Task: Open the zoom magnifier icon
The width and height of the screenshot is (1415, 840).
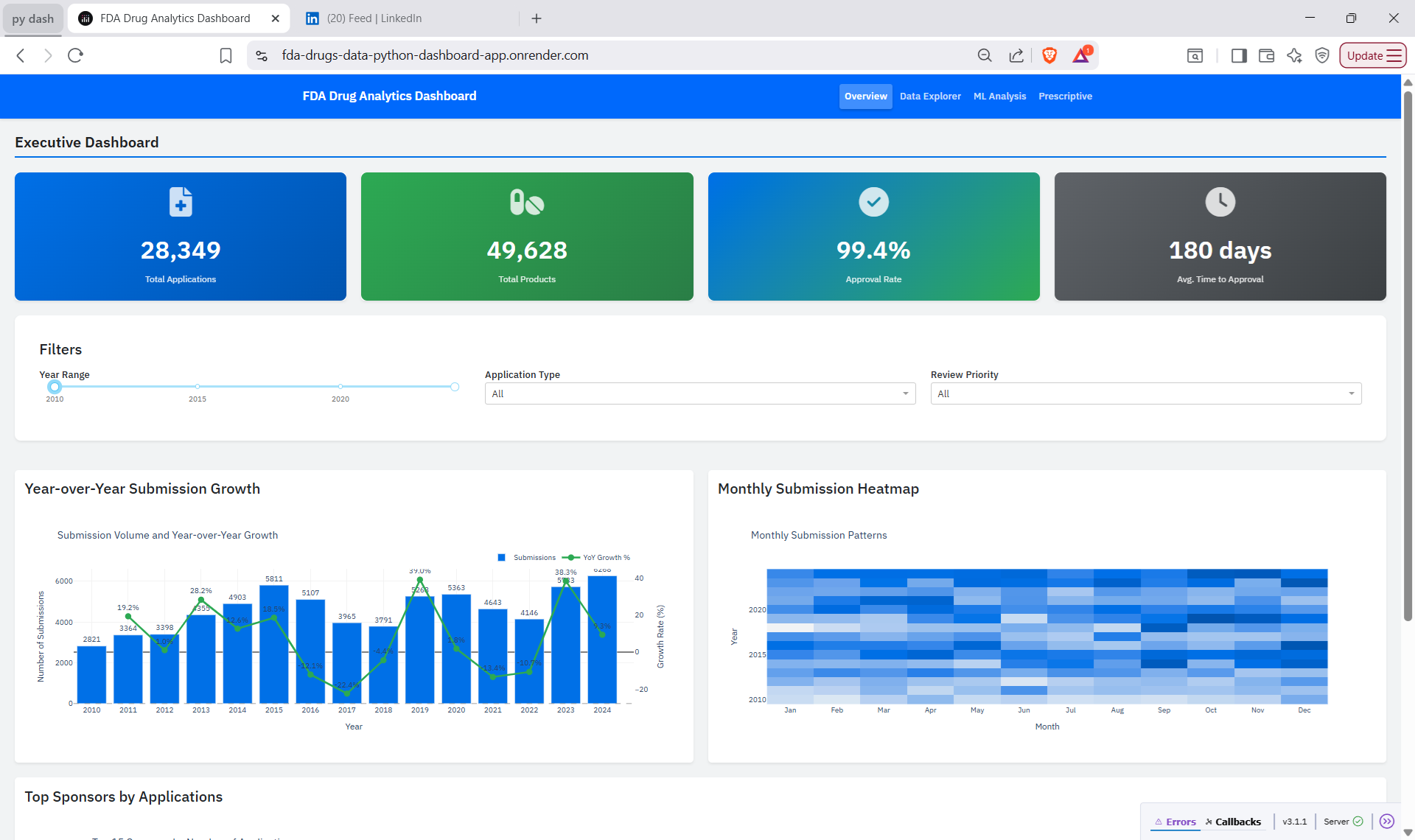Action: (985, 55)
